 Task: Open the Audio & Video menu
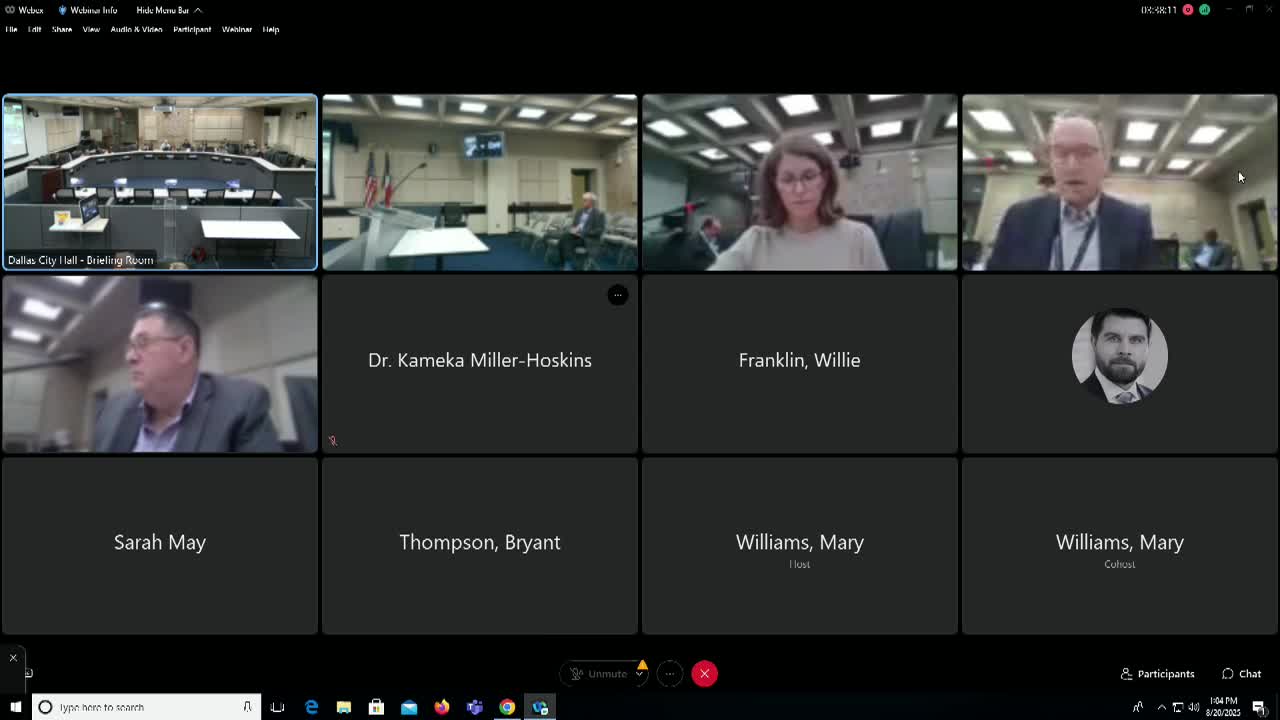136,30
